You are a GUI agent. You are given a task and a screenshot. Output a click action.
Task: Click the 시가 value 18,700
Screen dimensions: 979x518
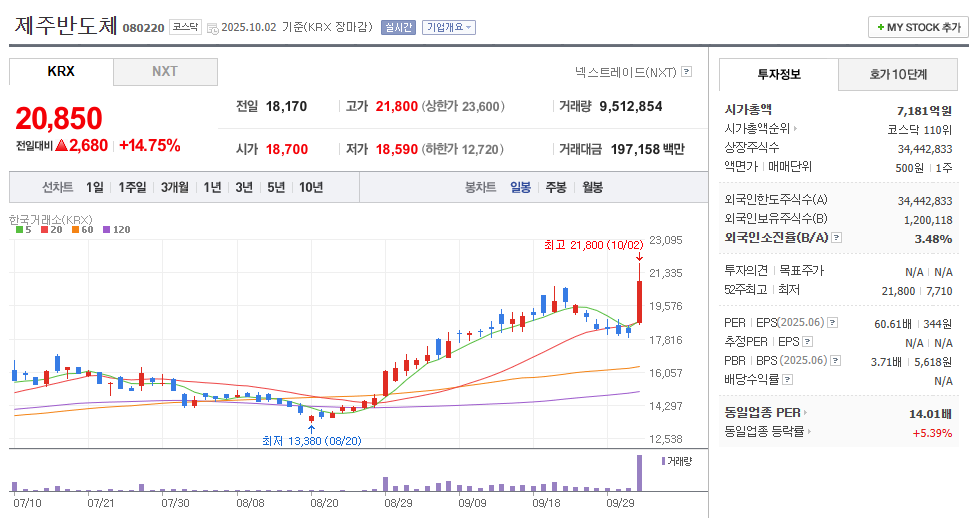point(287,149)
